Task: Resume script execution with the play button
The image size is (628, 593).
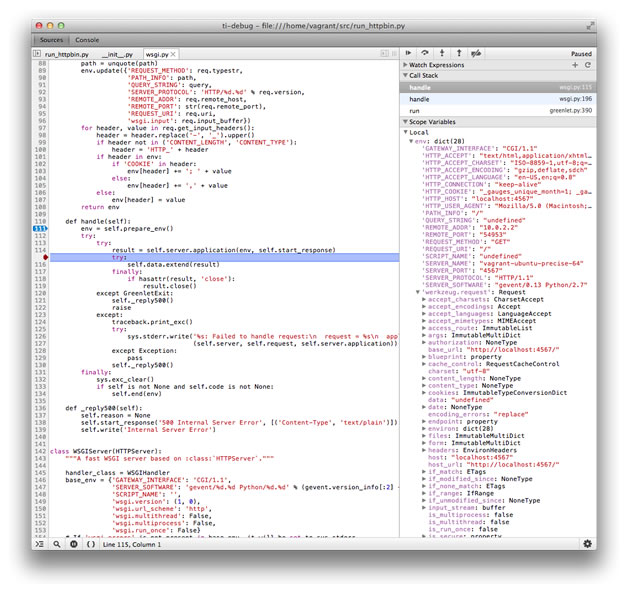Action: point(408,51)
